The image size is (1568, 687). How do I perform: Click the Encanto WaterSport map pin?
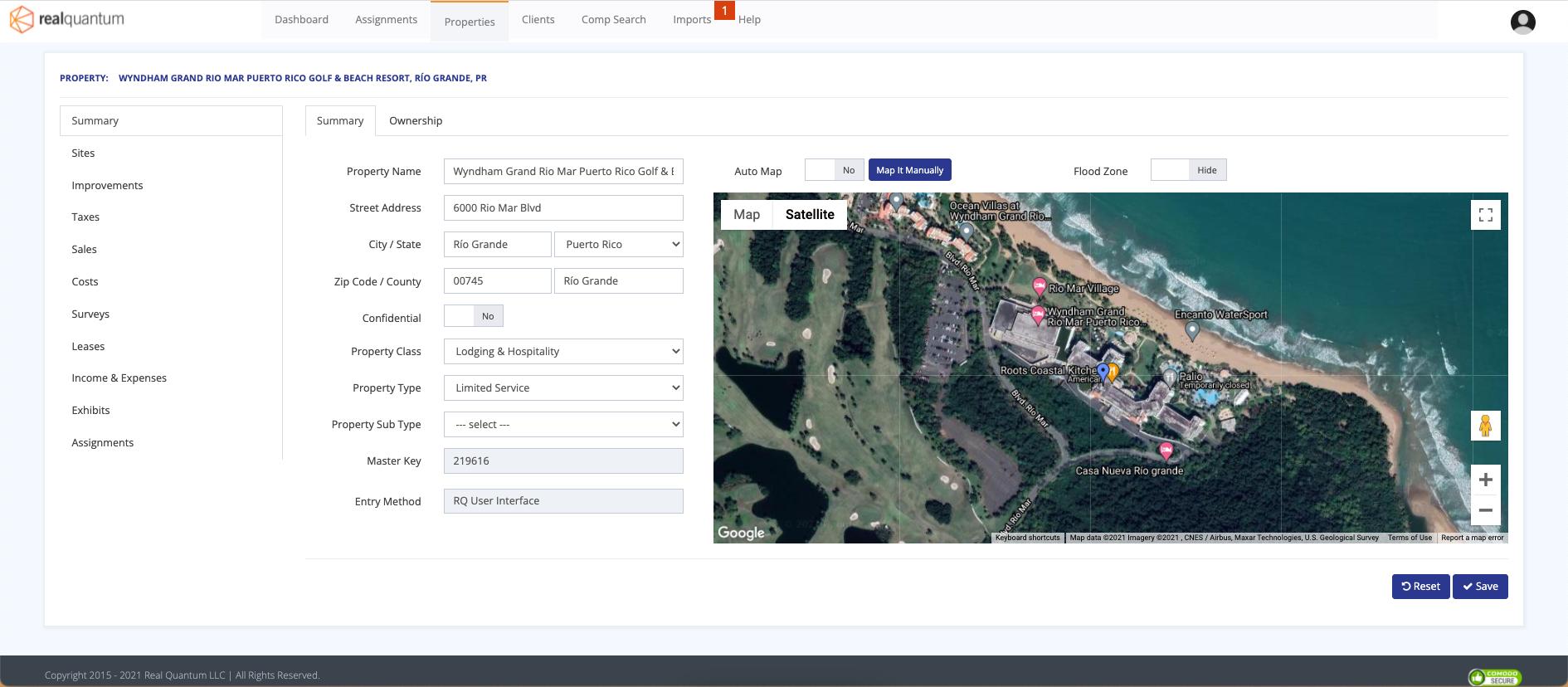tap(1192, 330)
